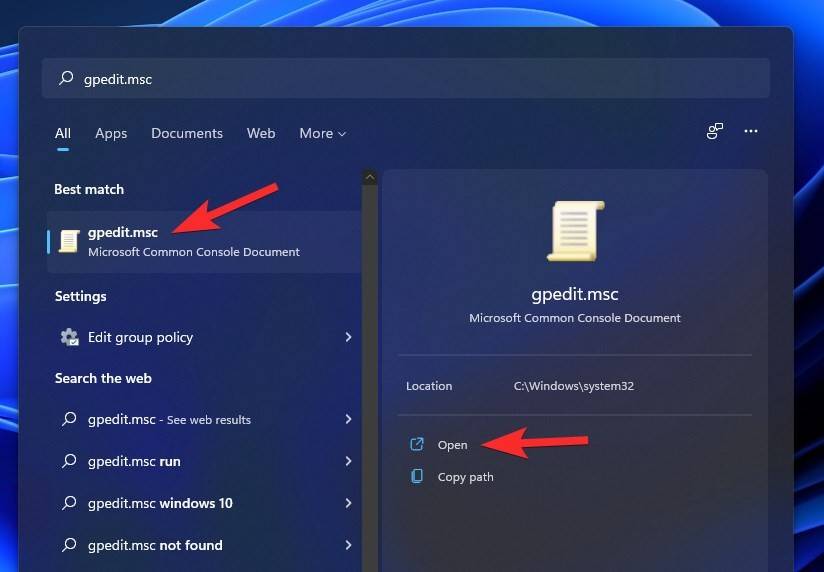Open the feedback people icon near top right

click(714, 131)
